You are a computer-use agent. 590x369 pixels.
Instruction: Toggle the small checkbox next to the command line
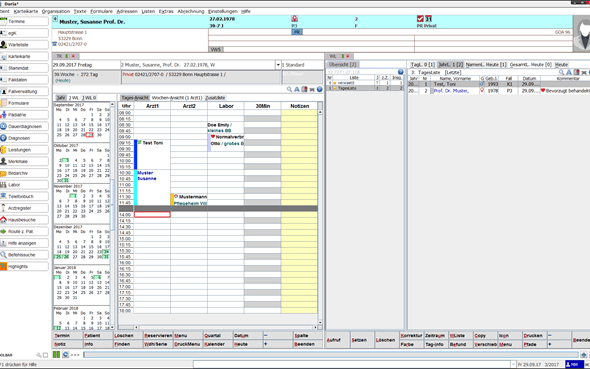pyautogui.click(x=46, y=355)
